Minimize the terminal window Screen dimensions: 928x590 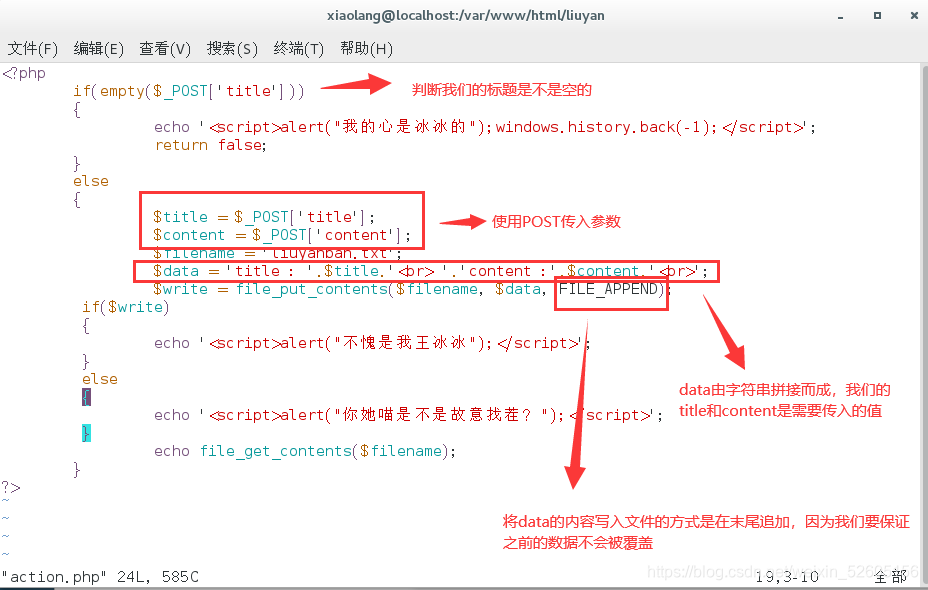pyautogui.click(x=840, y=16)
